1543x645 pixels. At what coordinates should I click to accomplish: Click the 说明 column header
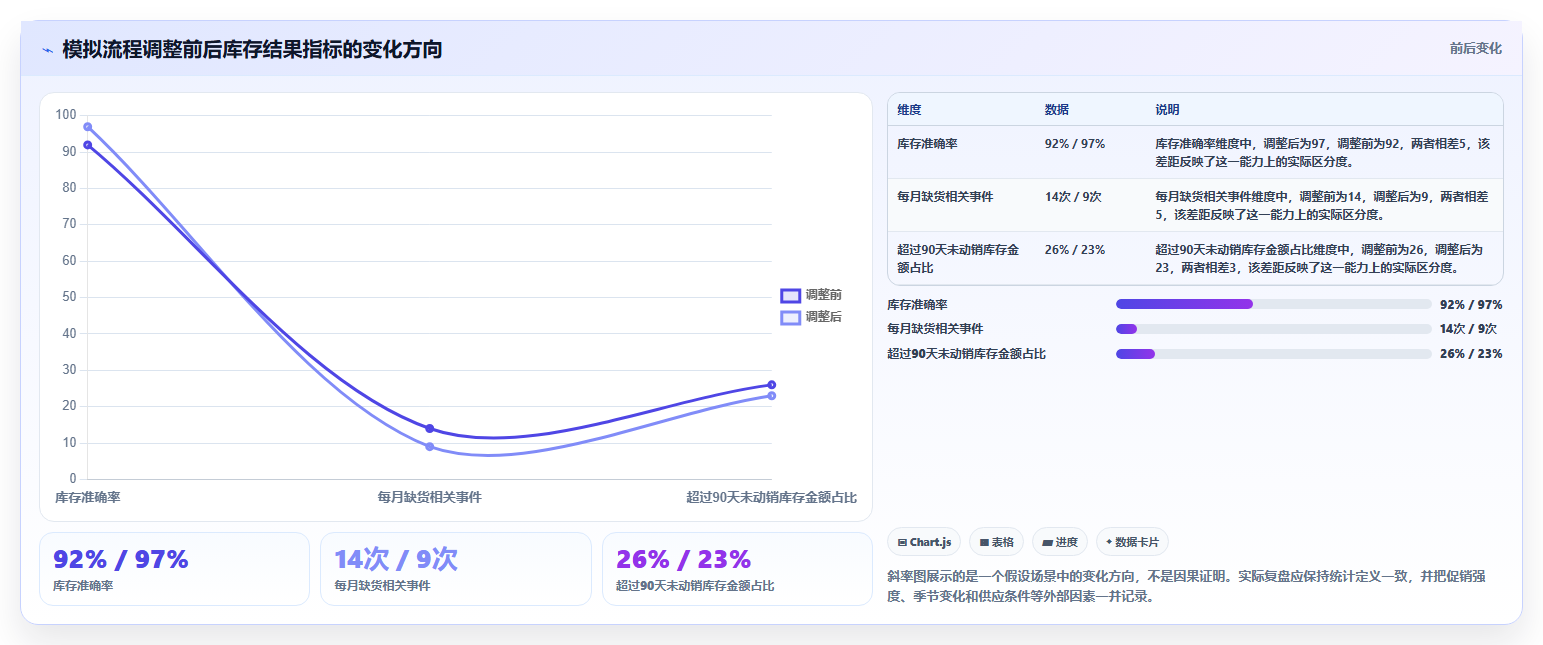(1167, 109)
